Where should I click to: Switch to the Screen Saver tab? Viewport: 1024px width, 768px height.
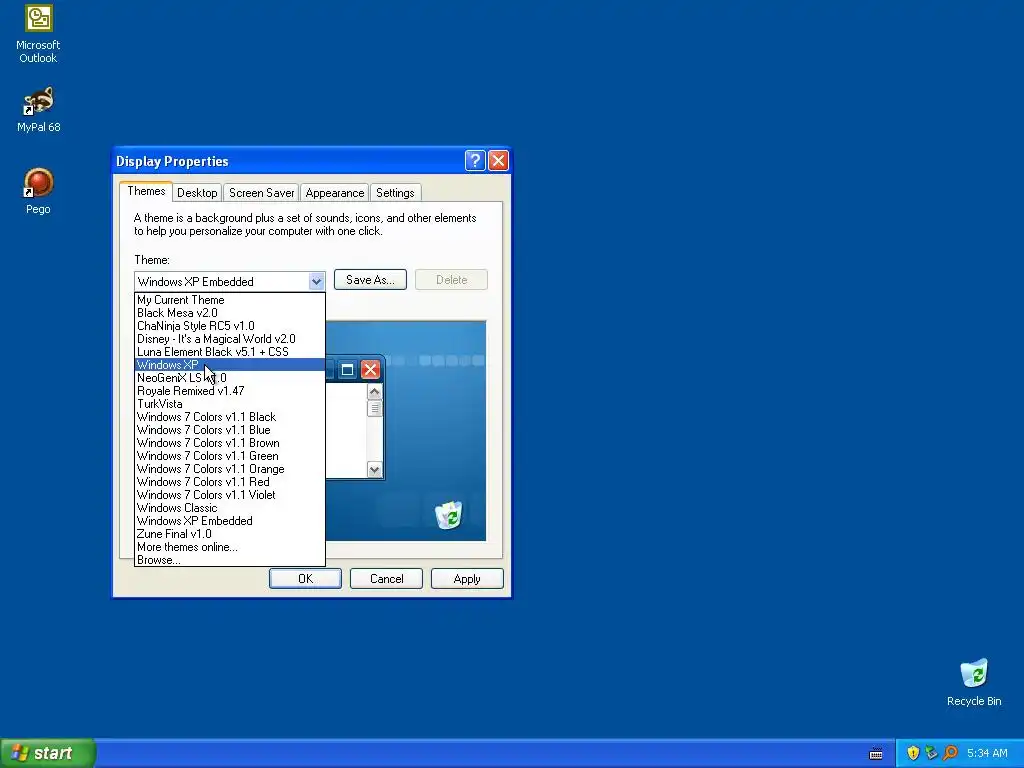pos(261,193)
